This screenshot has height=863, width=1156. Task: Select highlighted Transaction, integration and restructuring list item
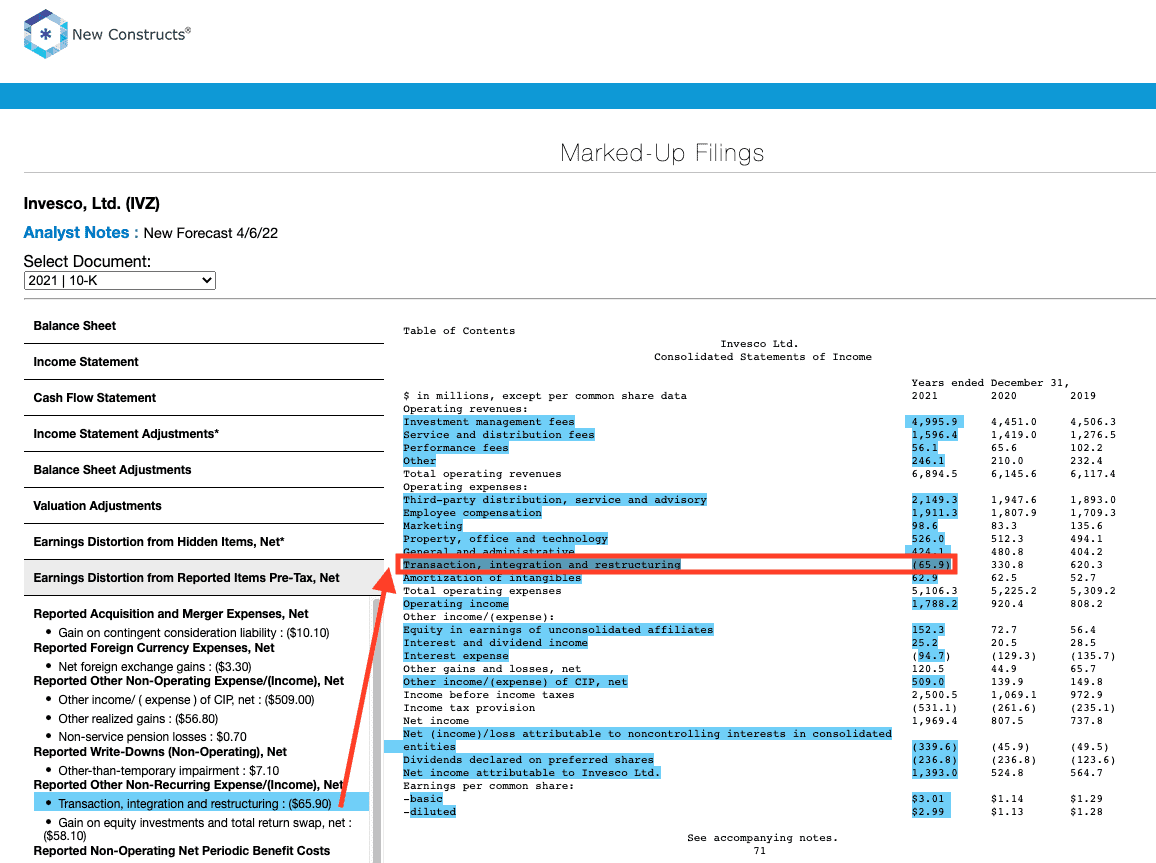201,804
